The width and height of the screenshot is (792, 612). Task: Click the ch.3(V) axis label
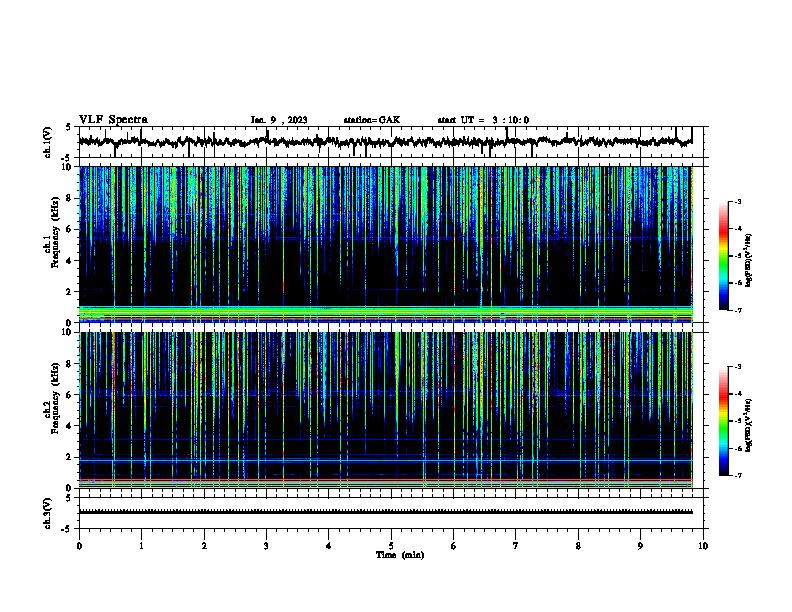coord(48,513)
